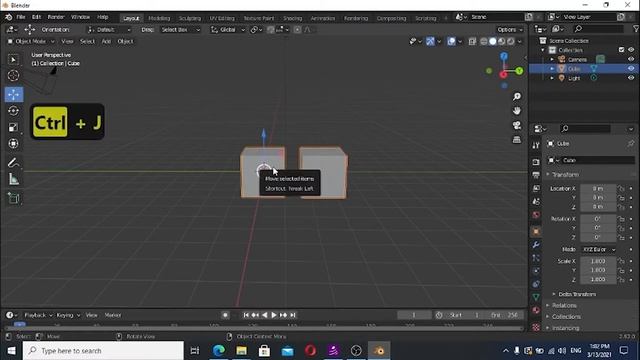Screen dimensions: 640x360
Task: Open the timeline Playback menu
Action: pyautogui.click(x=38, y=315)
